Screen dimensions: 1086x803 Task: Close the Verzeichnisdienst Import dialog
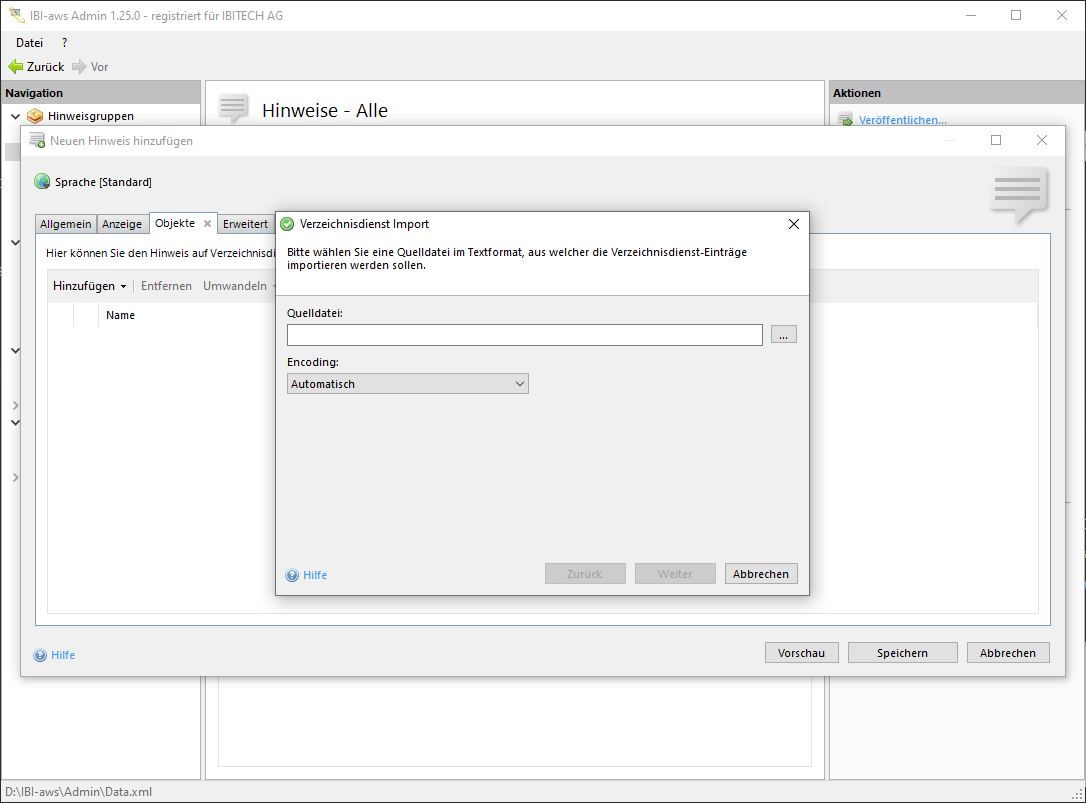point(794,224)
